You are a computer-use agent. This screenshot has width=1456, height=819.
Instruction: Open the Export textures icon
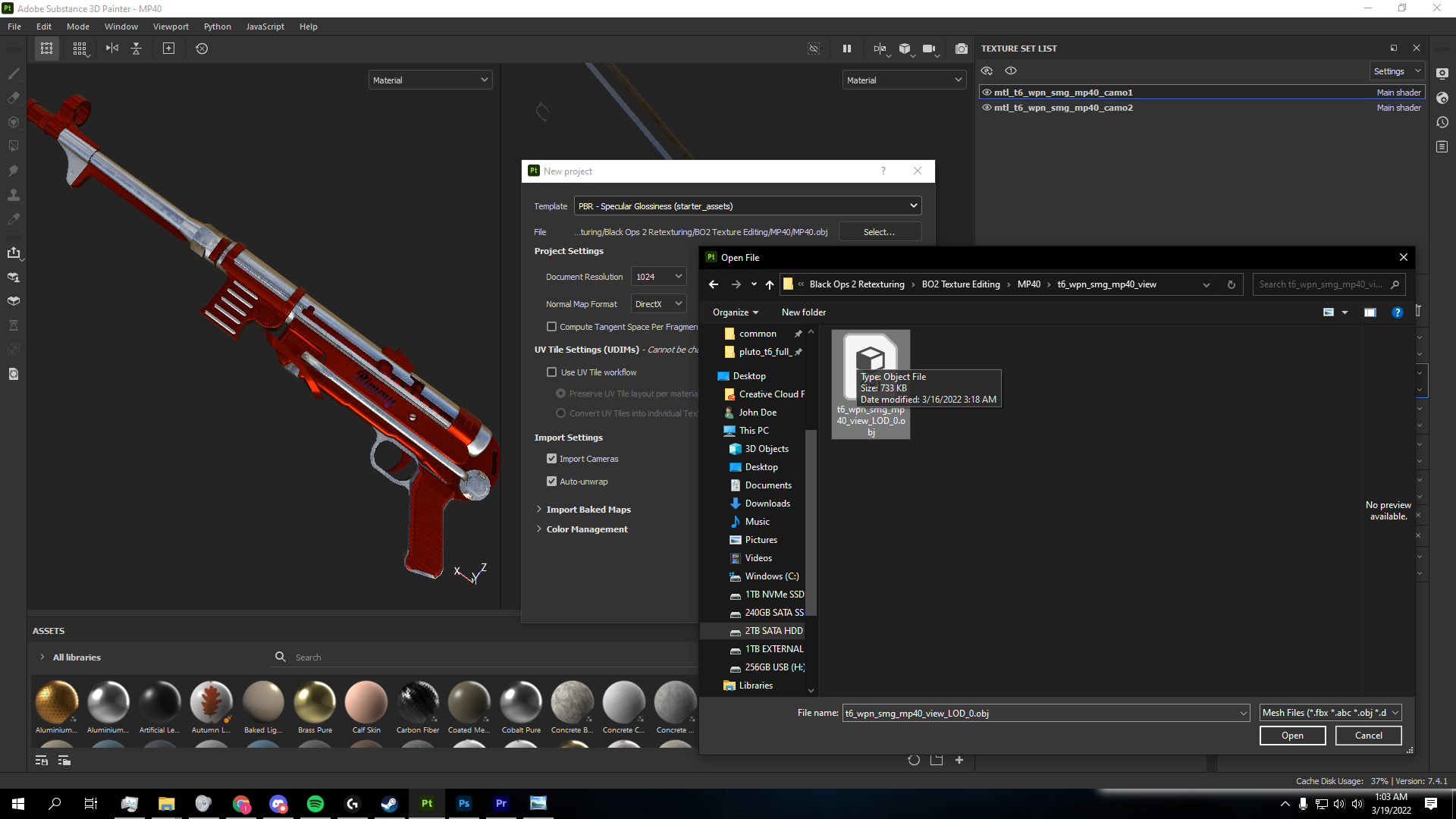14,253
